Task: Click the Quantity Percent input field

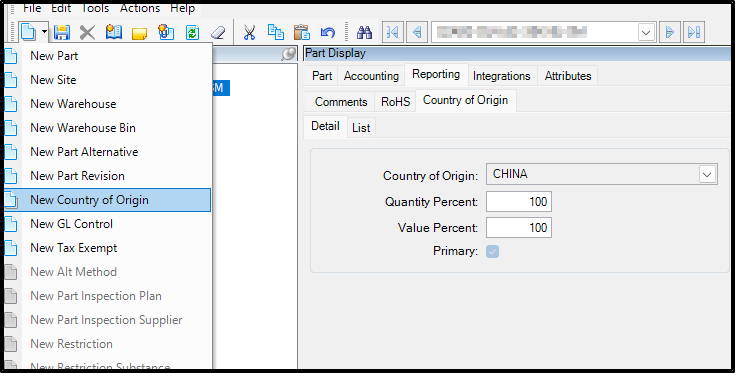Action: click(x=519, y=202)
